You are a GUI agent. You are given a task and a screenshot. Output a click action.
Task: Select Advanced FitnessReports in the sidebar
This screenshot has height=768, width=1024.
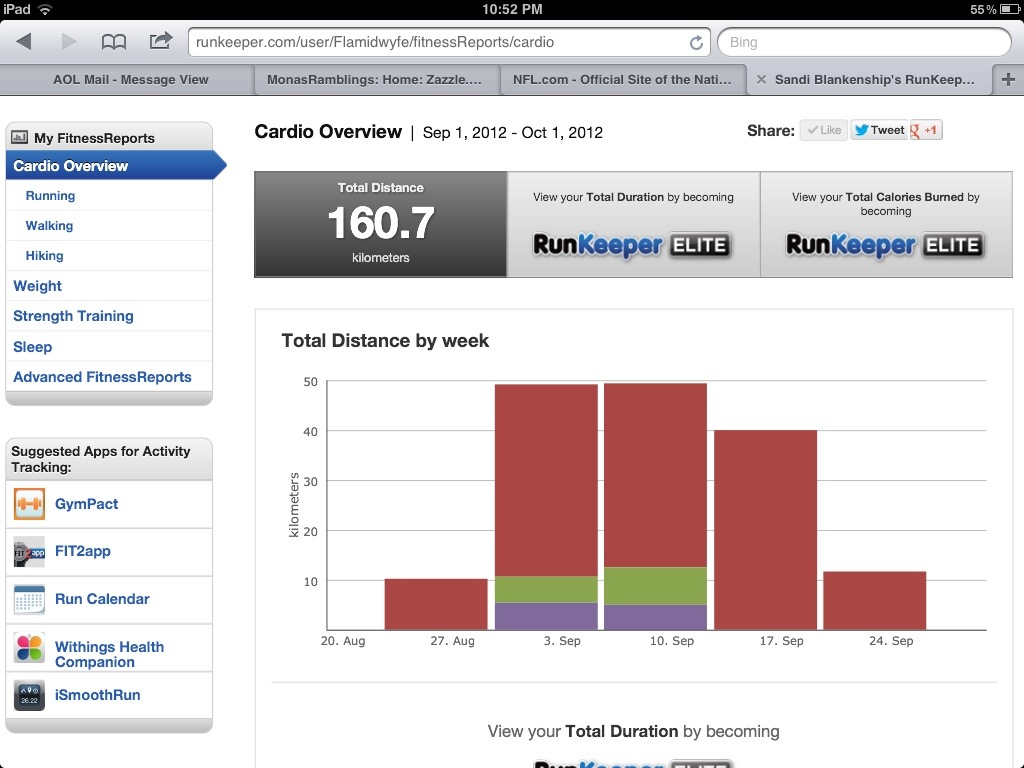point(102,377)
